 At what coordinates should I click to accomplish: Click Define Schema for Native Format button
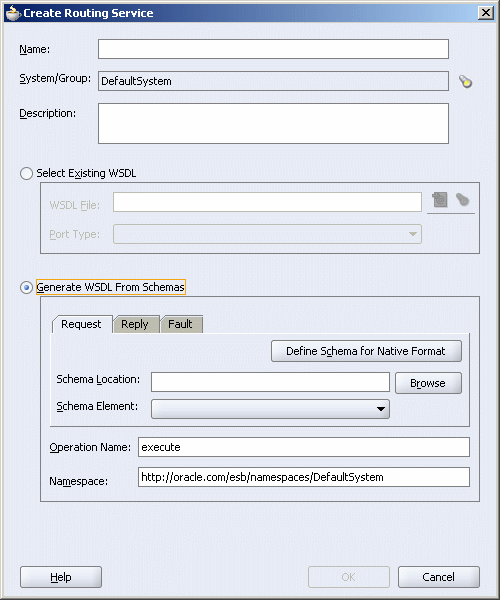[x=366, y=351]
